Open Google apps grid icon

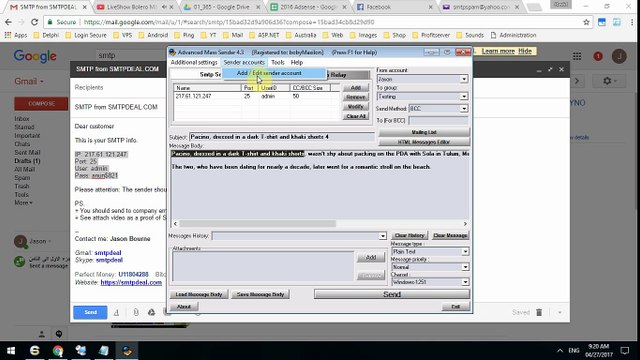577,56
